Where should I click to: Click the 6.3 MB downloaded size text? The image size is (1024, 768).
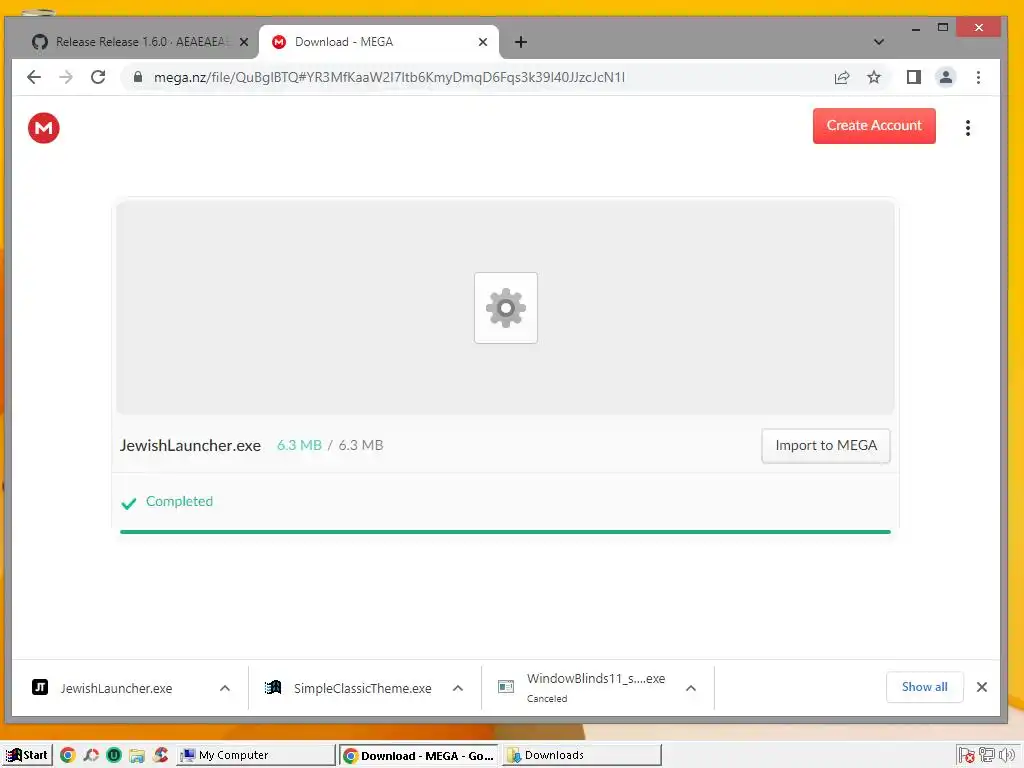(x=299, y=445)
